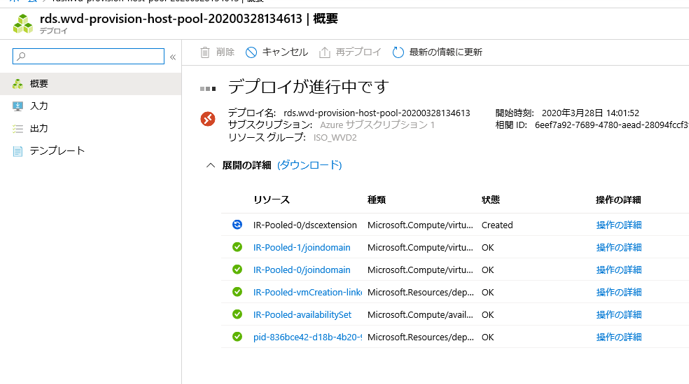Open 操作の詳細 link for dscextension row
The image size is (689, 384).
[619, 225]
